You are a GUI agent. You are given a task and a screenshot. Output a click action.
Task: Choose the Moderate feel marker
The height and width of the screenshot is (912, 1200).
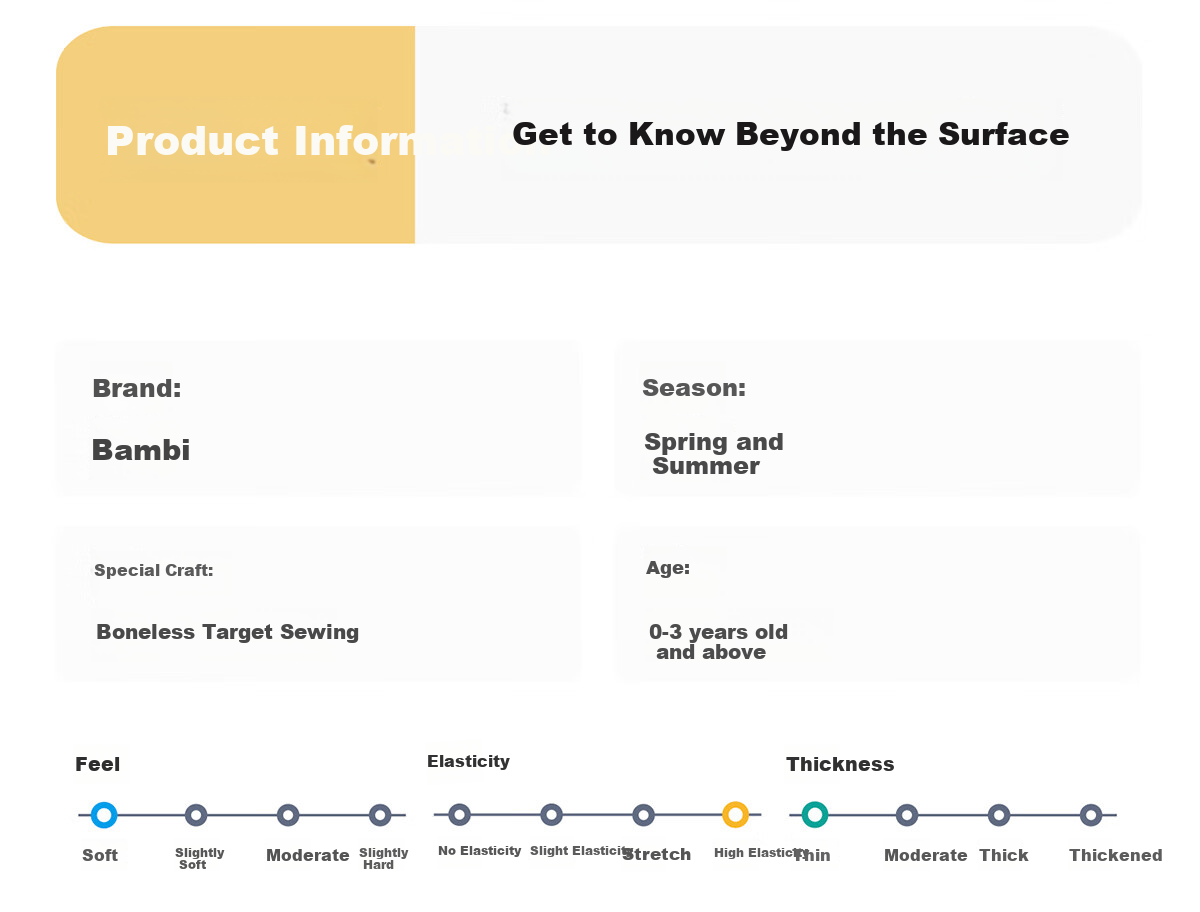(x=288, y=815)
